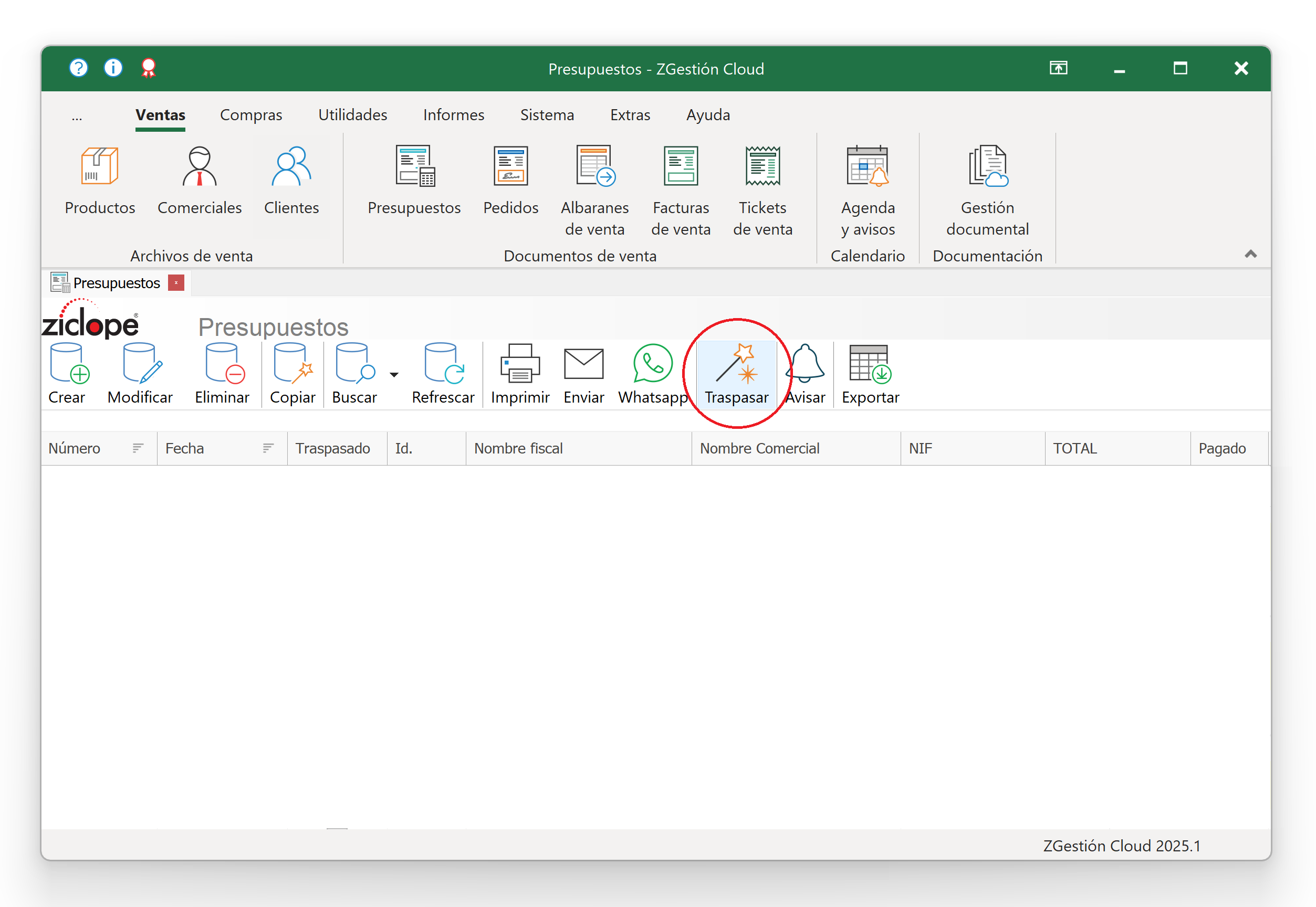Open Facturas de venta

pyautogui.click(x=681, y=191)
